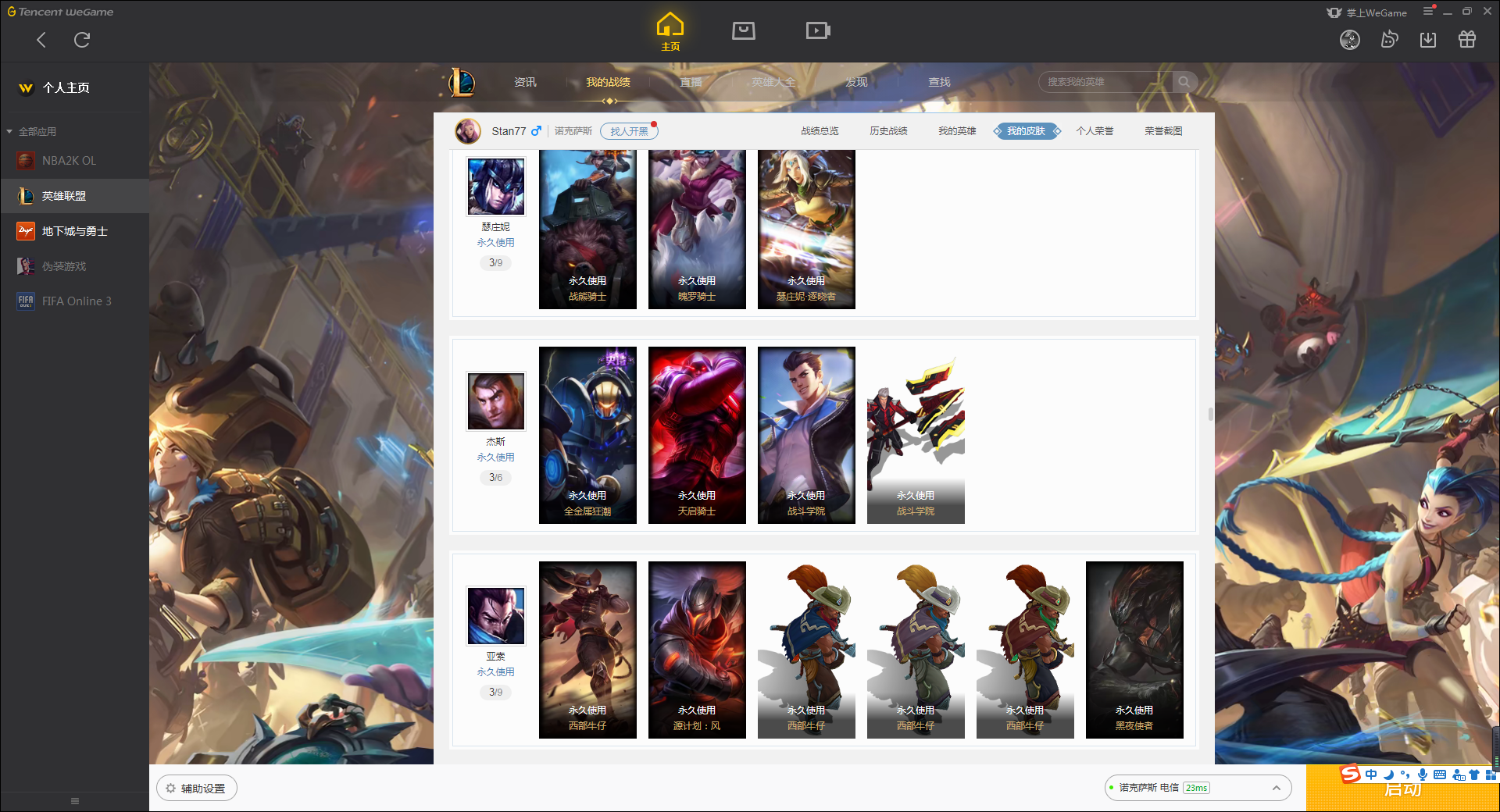Select the 亚索 champion portrait
Image resolution: width=1500 pixels, height=812 pixels.
coord(495,616)
